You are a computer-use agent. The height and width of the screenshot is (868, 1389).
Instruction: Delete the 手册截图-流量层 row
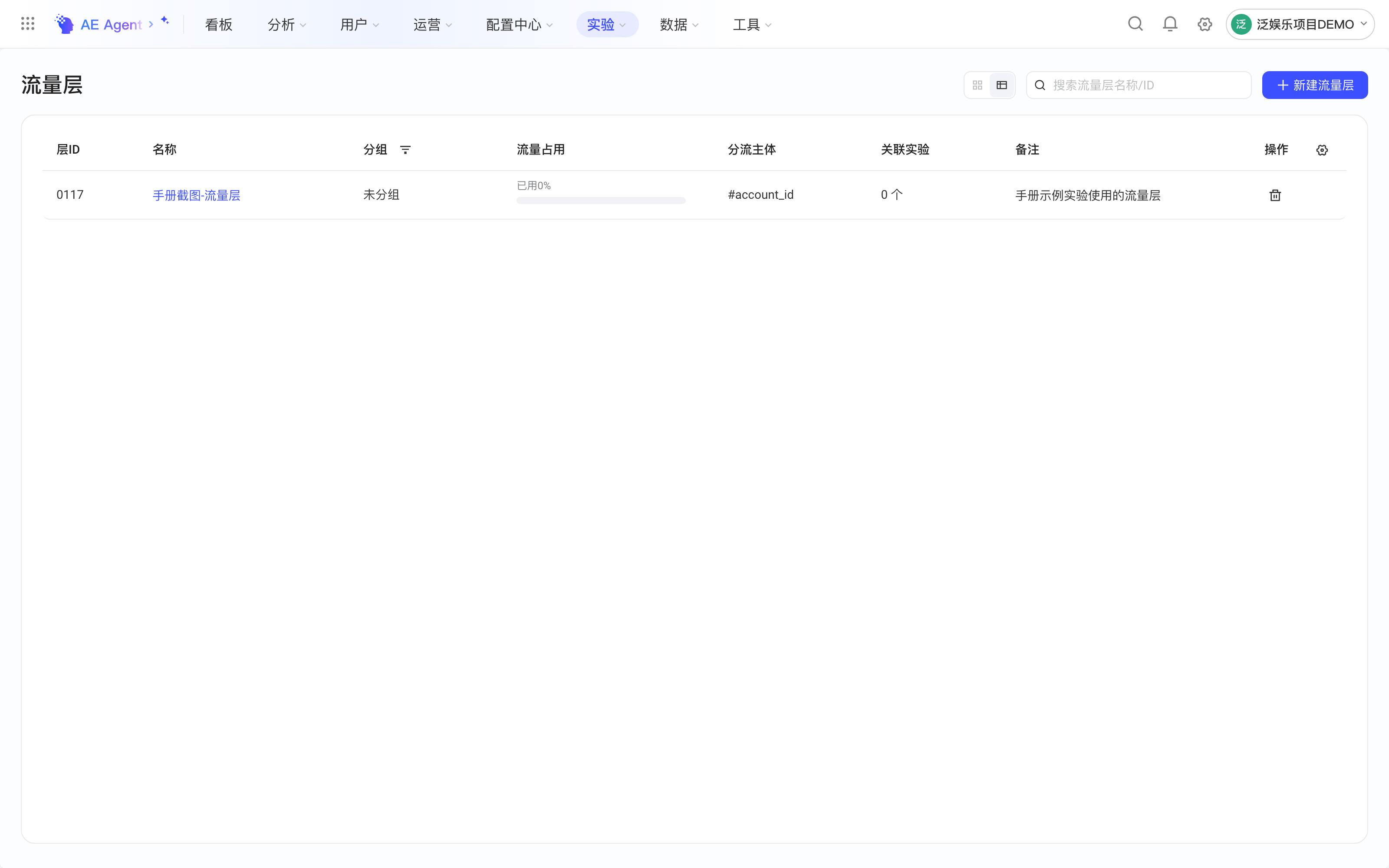[1275, 195]
